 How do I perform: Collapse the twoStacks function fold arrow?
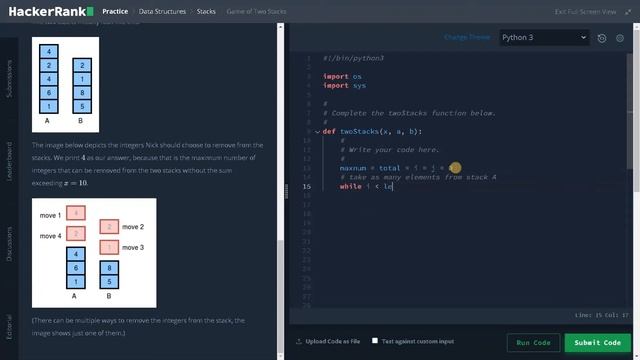pos(317,132)
